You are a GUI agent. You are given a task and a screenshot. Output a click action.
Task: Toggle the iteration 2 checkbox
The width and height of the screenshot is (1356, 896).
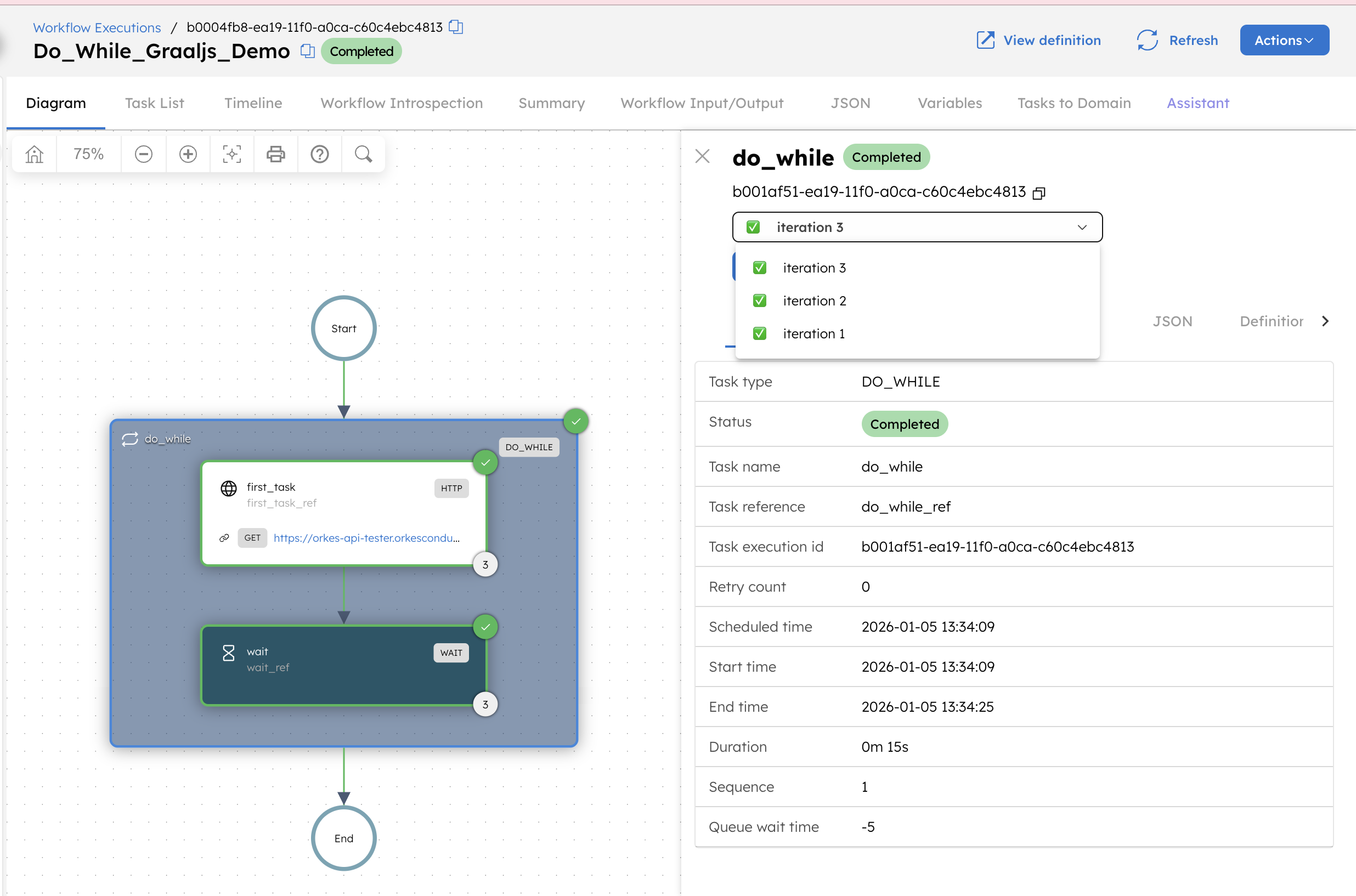[759, 300]
